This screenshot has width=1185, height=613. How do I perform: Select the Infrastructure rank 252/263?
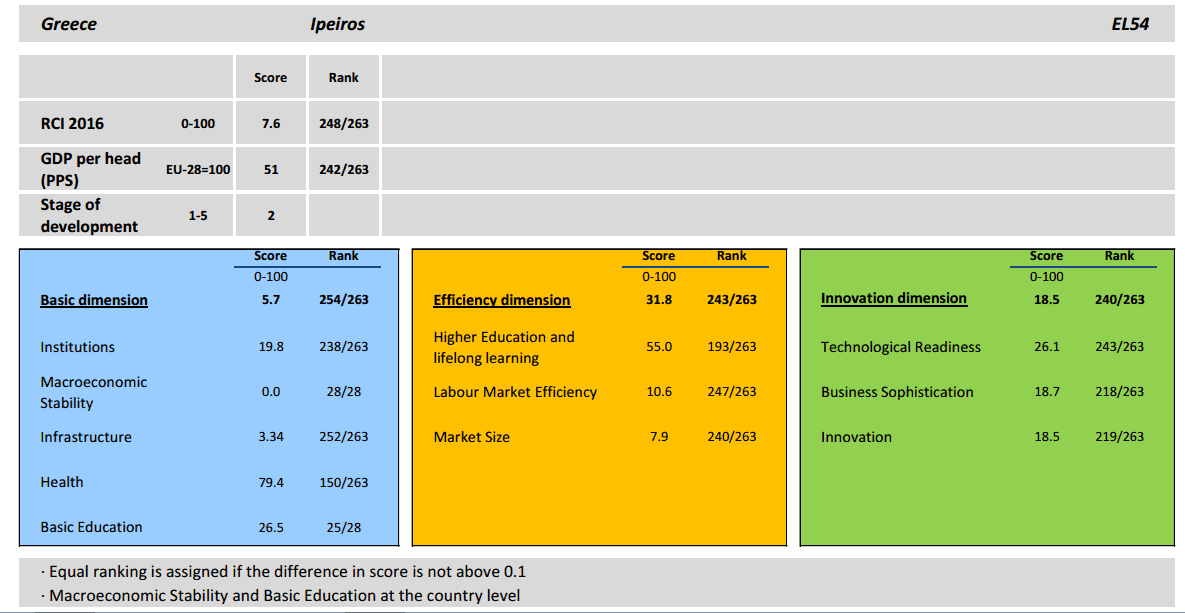(x=344, y=437)
